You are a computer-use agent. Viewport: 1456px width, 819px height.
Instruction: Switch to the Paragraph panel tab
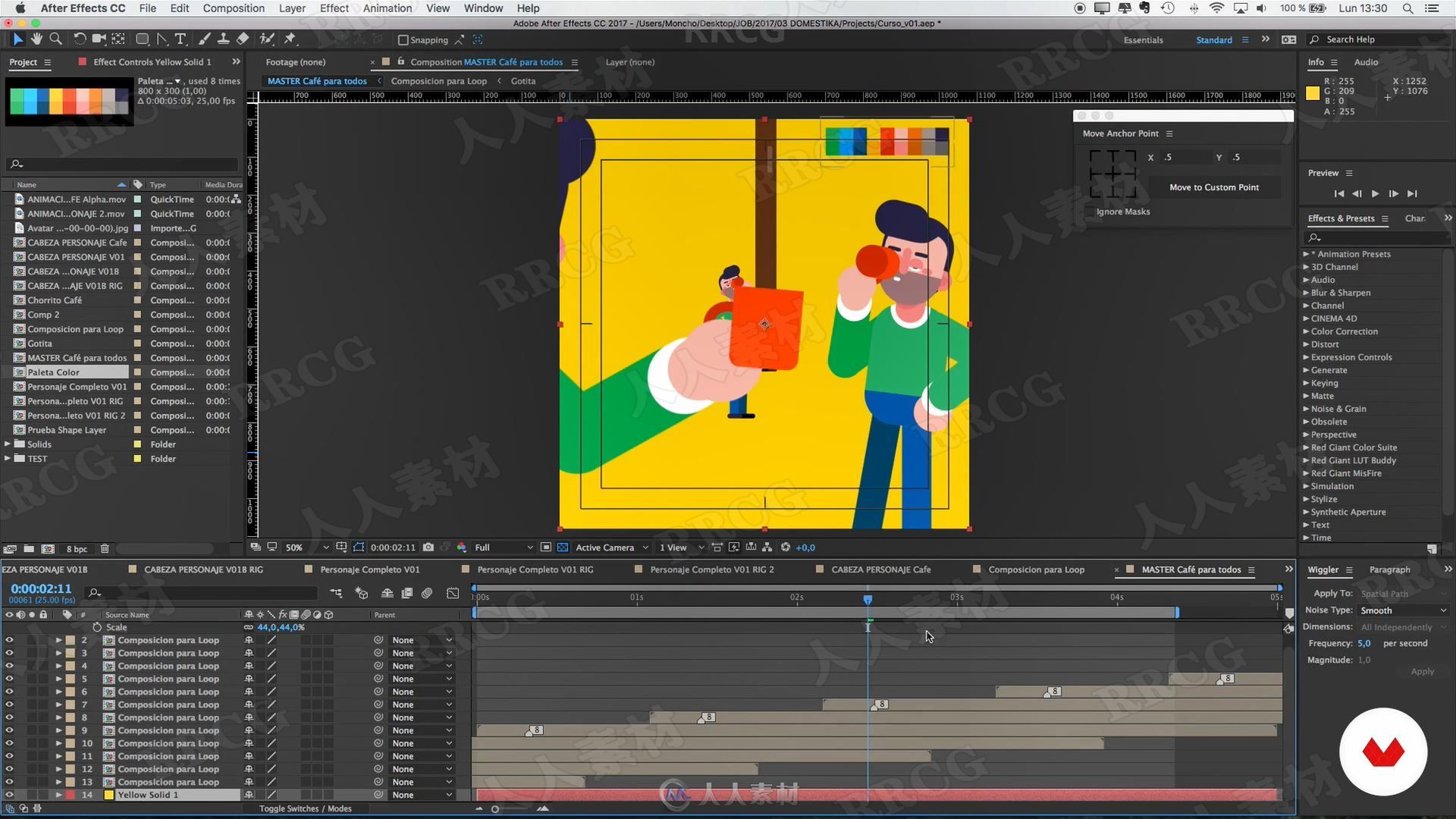tap(1389, 570)
